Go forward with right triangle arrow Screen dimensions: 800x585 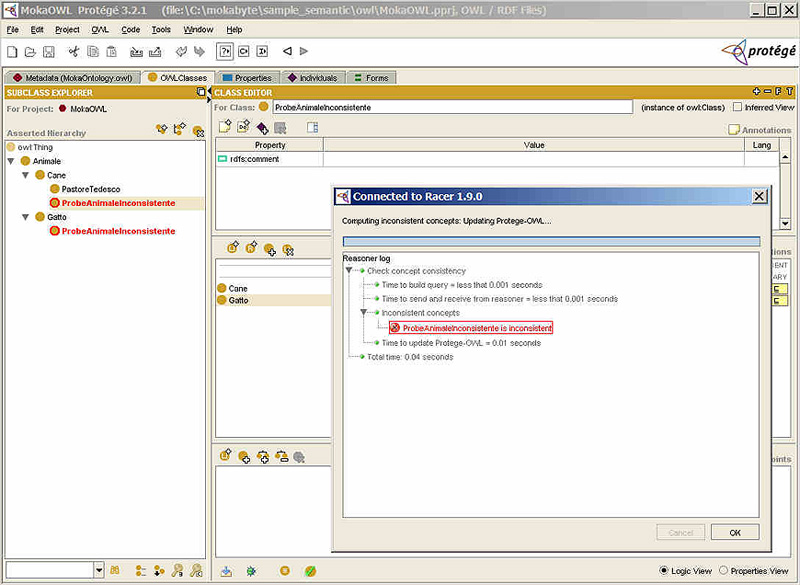pyautogui.click(x=304, y=51)
